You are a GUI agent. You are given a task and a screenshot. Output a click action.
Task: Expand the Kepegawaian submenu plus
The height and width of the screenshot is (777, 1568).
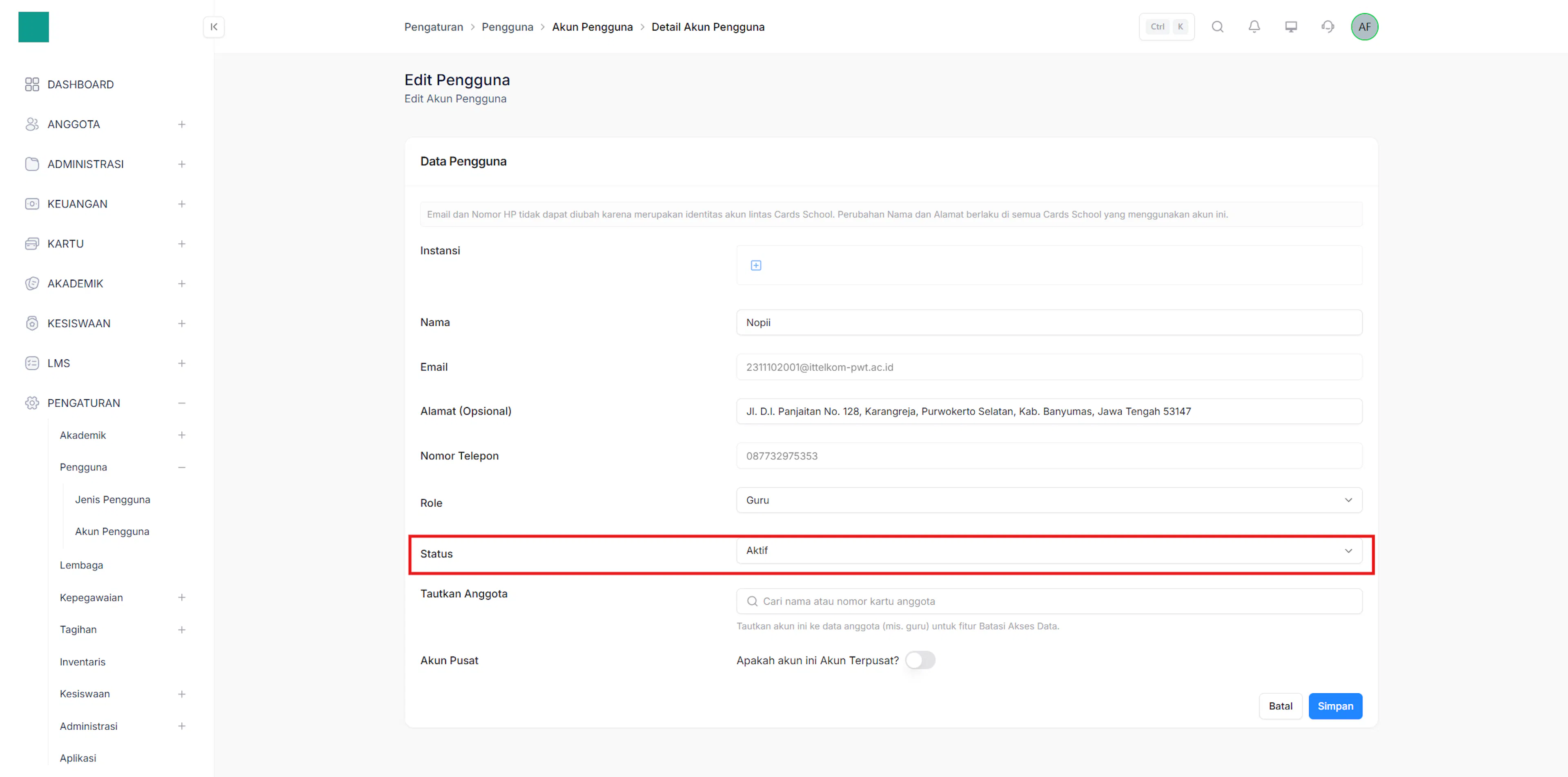point(181,597)
